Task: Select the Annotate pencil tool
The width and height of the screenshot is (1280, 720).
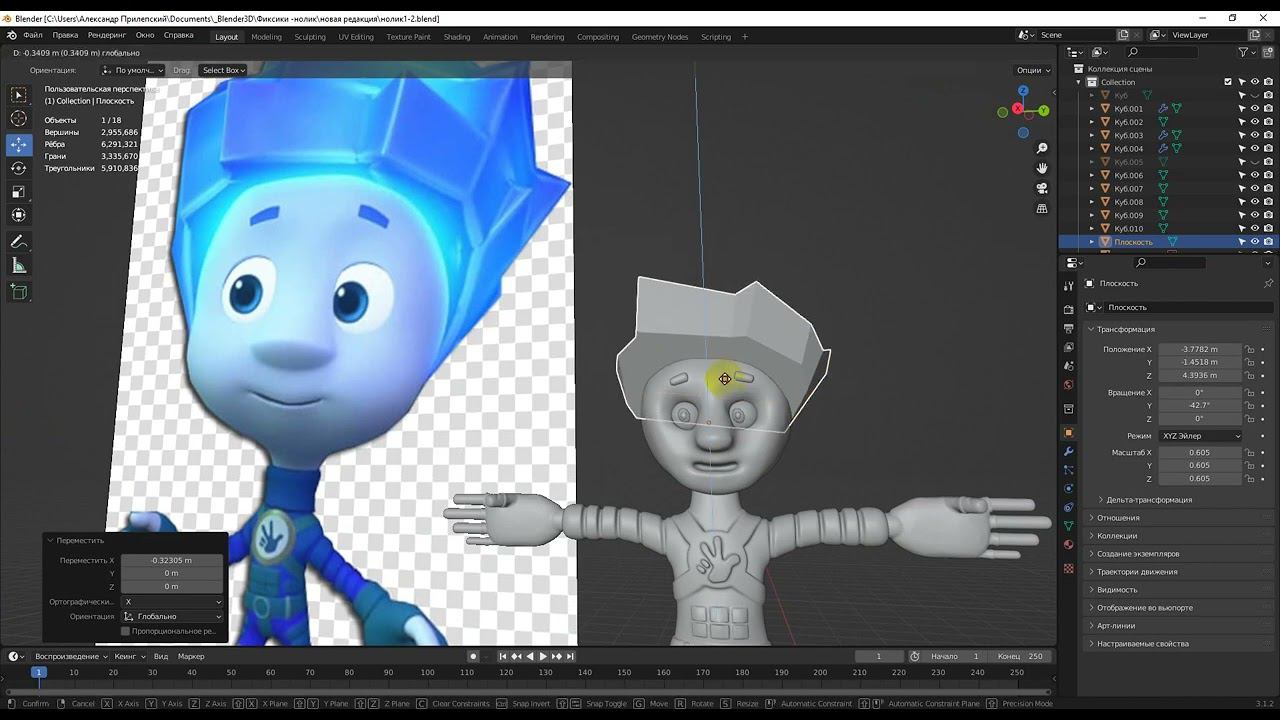Action: click(x=19, y=242)
